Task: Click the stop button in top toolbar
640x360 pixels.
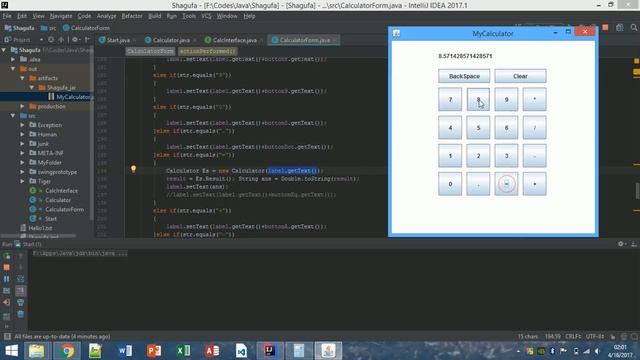Action: click(x=605, y=27)
